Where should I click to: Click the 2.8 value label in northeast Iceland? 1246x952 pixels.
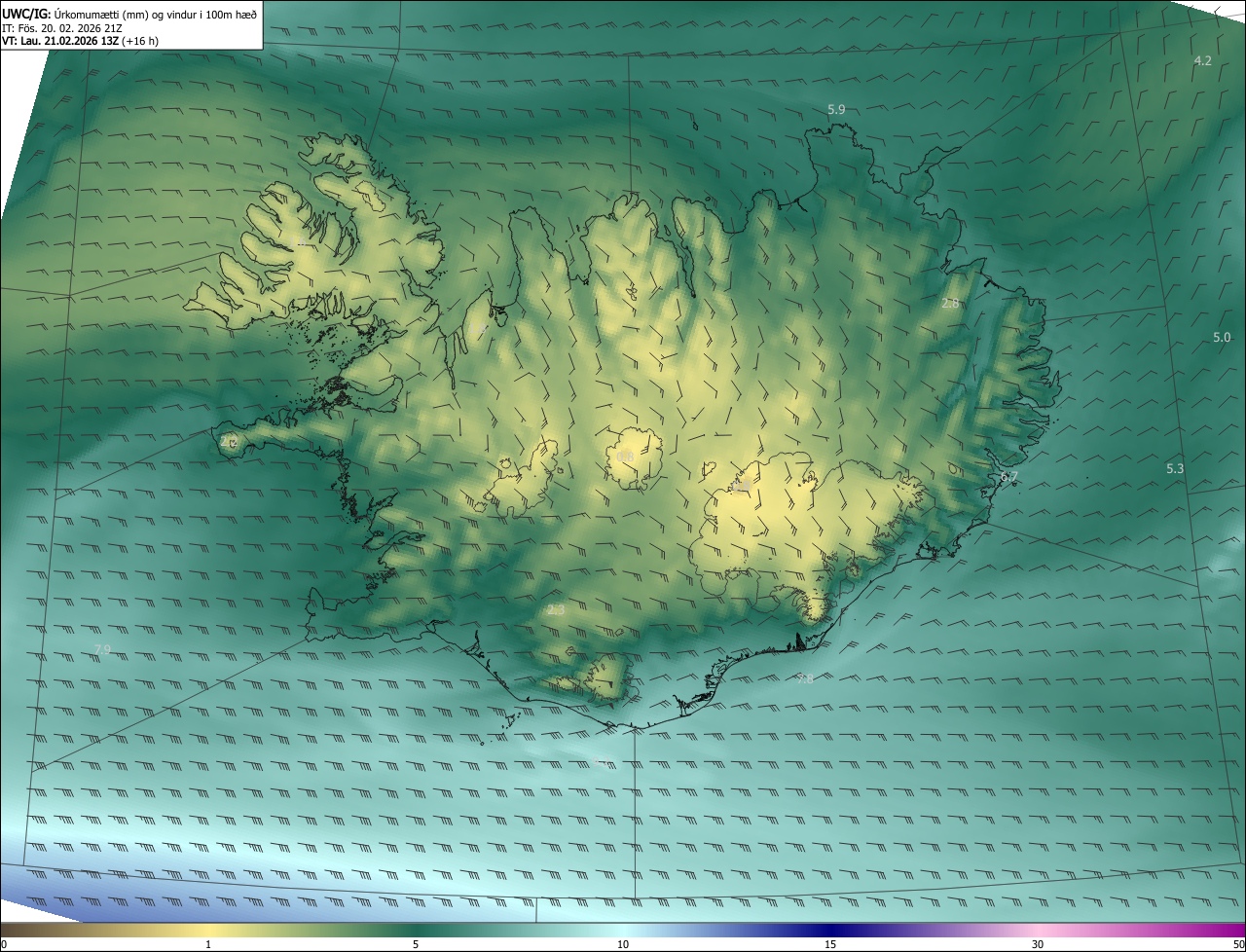pos(951,304)
